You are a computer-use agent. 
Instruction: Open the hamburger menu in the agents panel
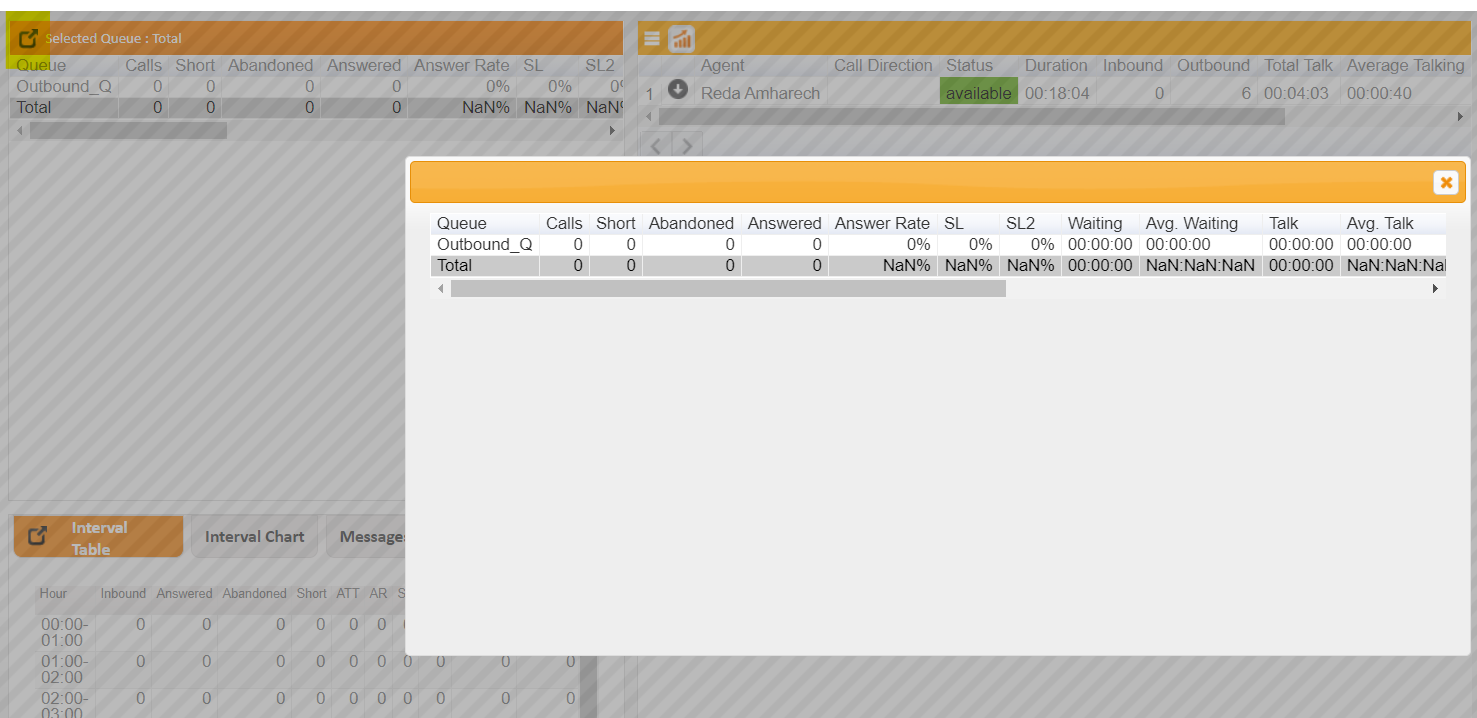(652, 39)
